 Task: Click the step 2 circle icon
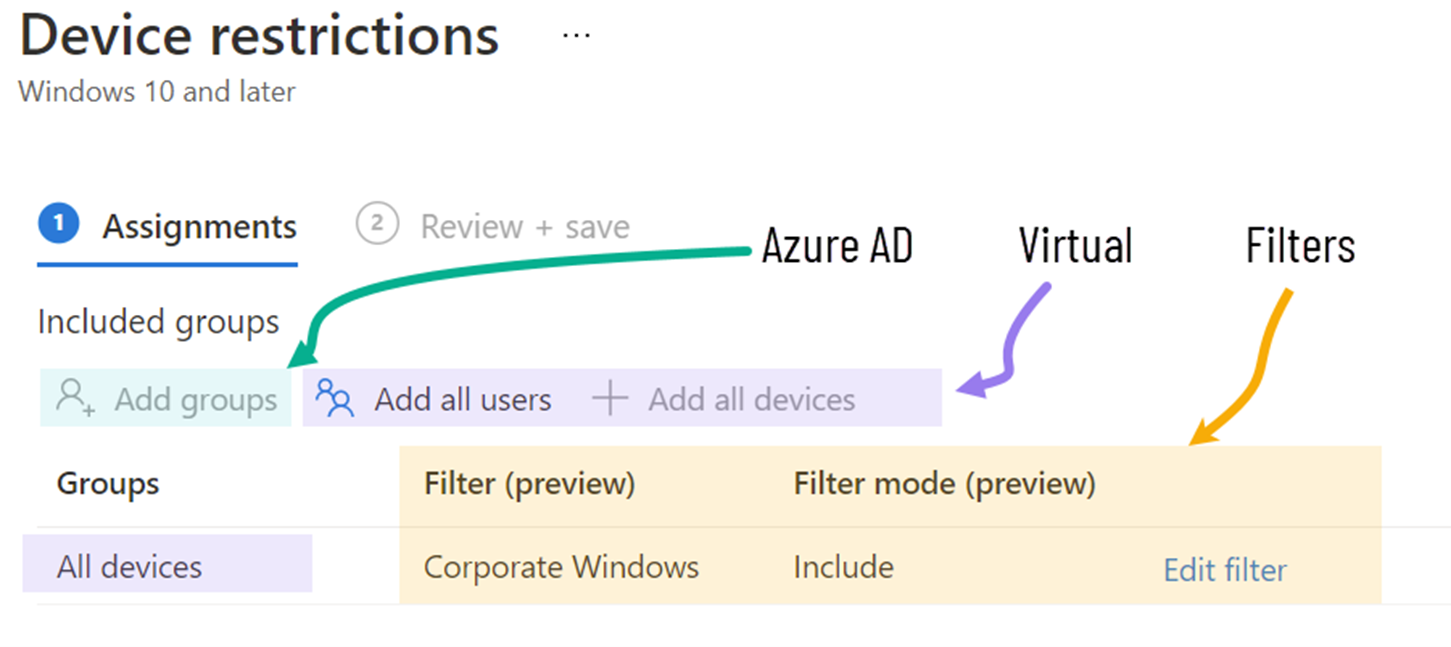click(x=377, y=225)
